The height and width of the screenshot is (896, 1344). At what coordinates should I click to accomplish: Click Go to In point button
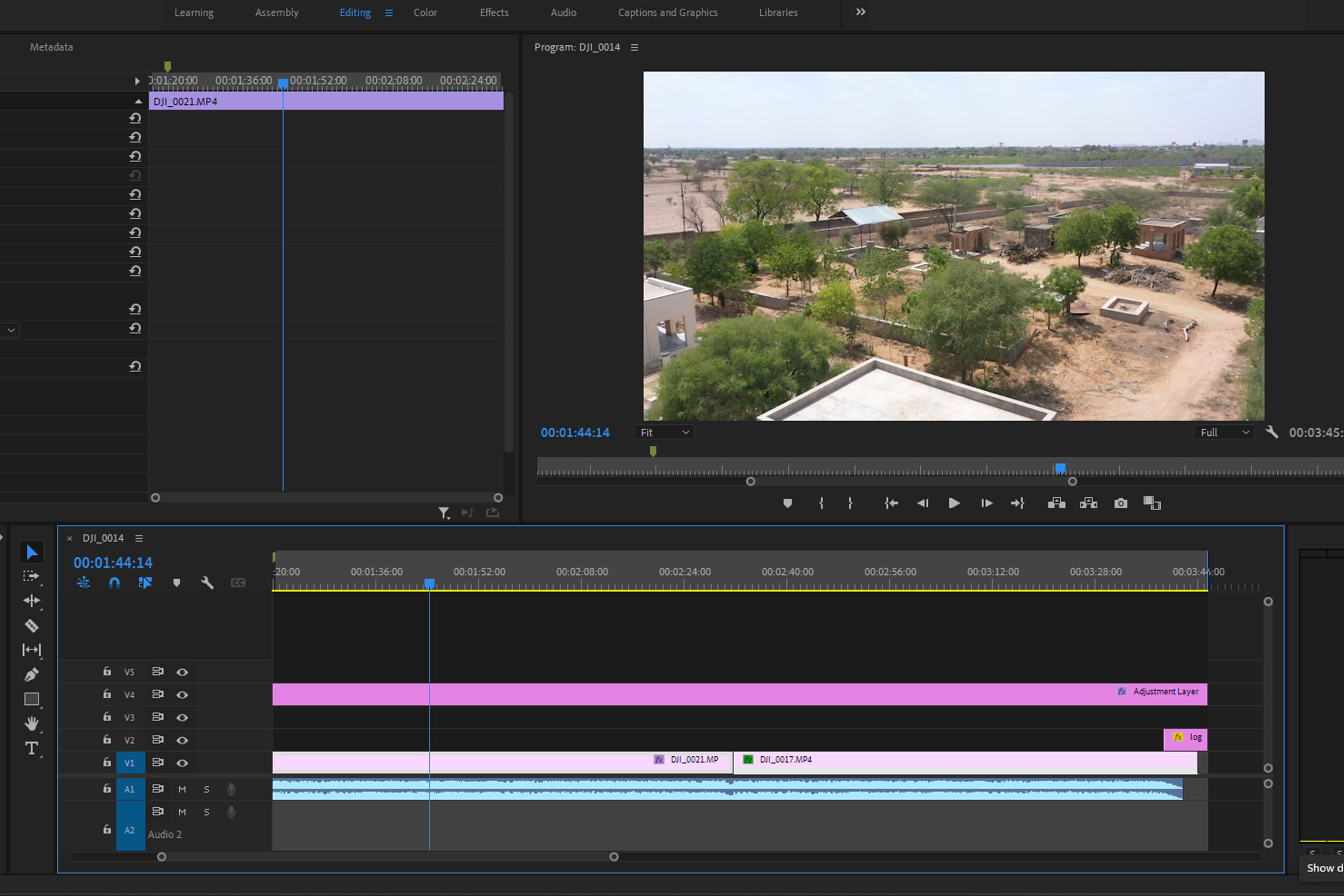[x=891, y=504]
